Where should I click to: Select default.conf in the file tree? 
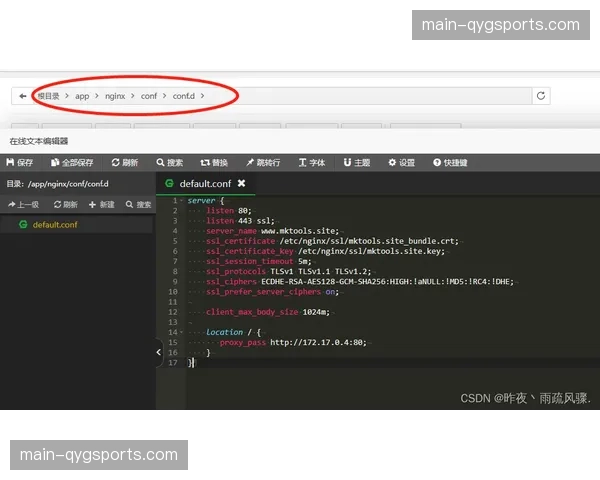[54, 225]
